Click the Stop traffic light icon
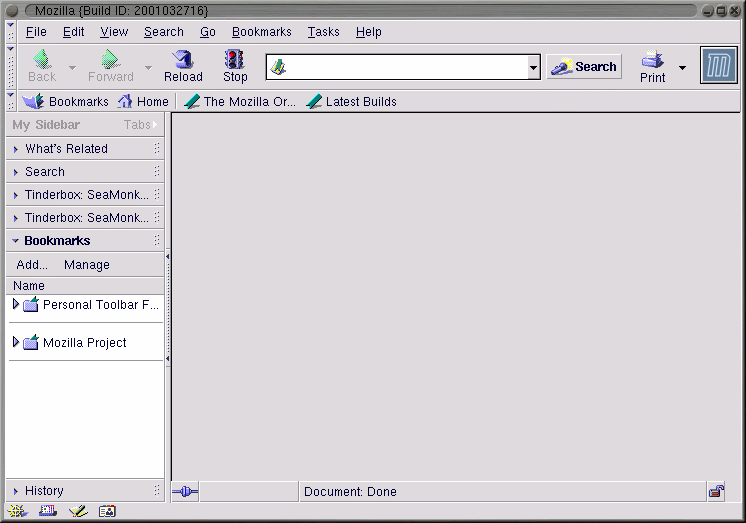This screenshot has width=746, height=523. coord(235,60)
